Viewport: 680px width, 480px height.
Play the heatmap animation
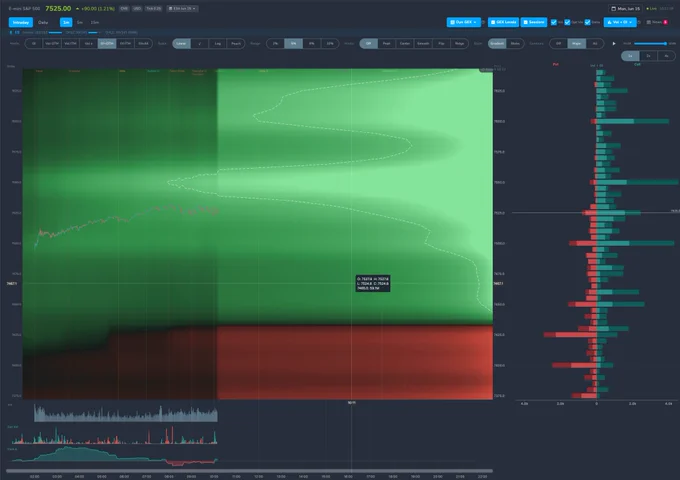tap(614, 43)
